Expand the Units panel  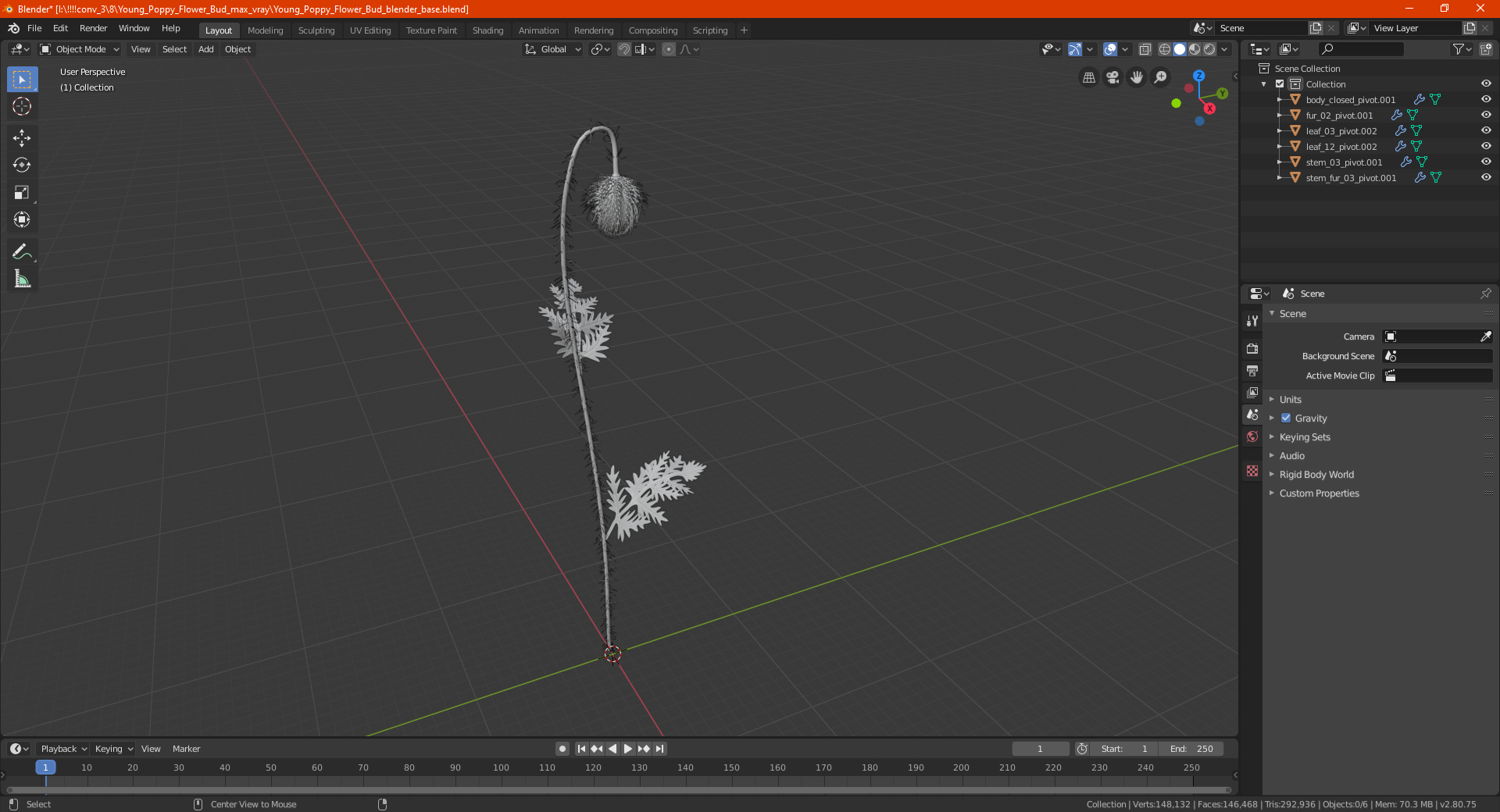[1290, 399]
